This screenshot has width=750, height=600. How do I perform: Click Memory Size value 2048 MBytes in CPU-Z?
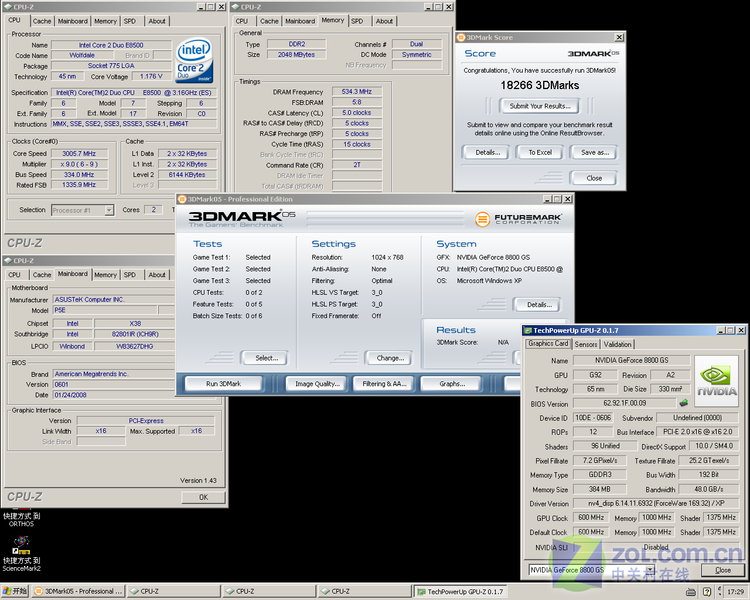tap(296, 55)
